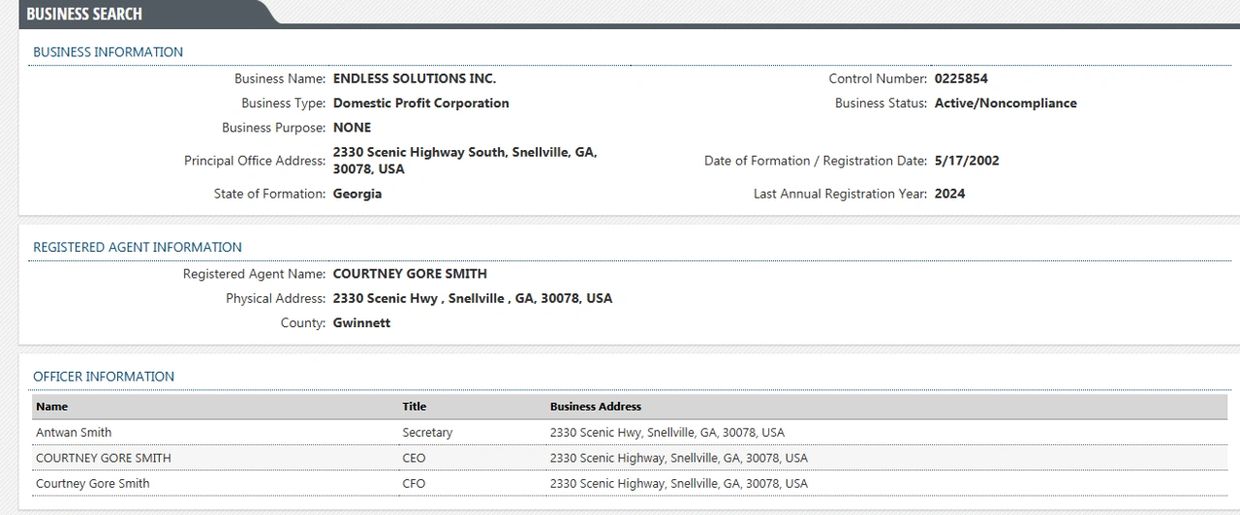
Task: Click the principal office address value
Action: (465, 161)
